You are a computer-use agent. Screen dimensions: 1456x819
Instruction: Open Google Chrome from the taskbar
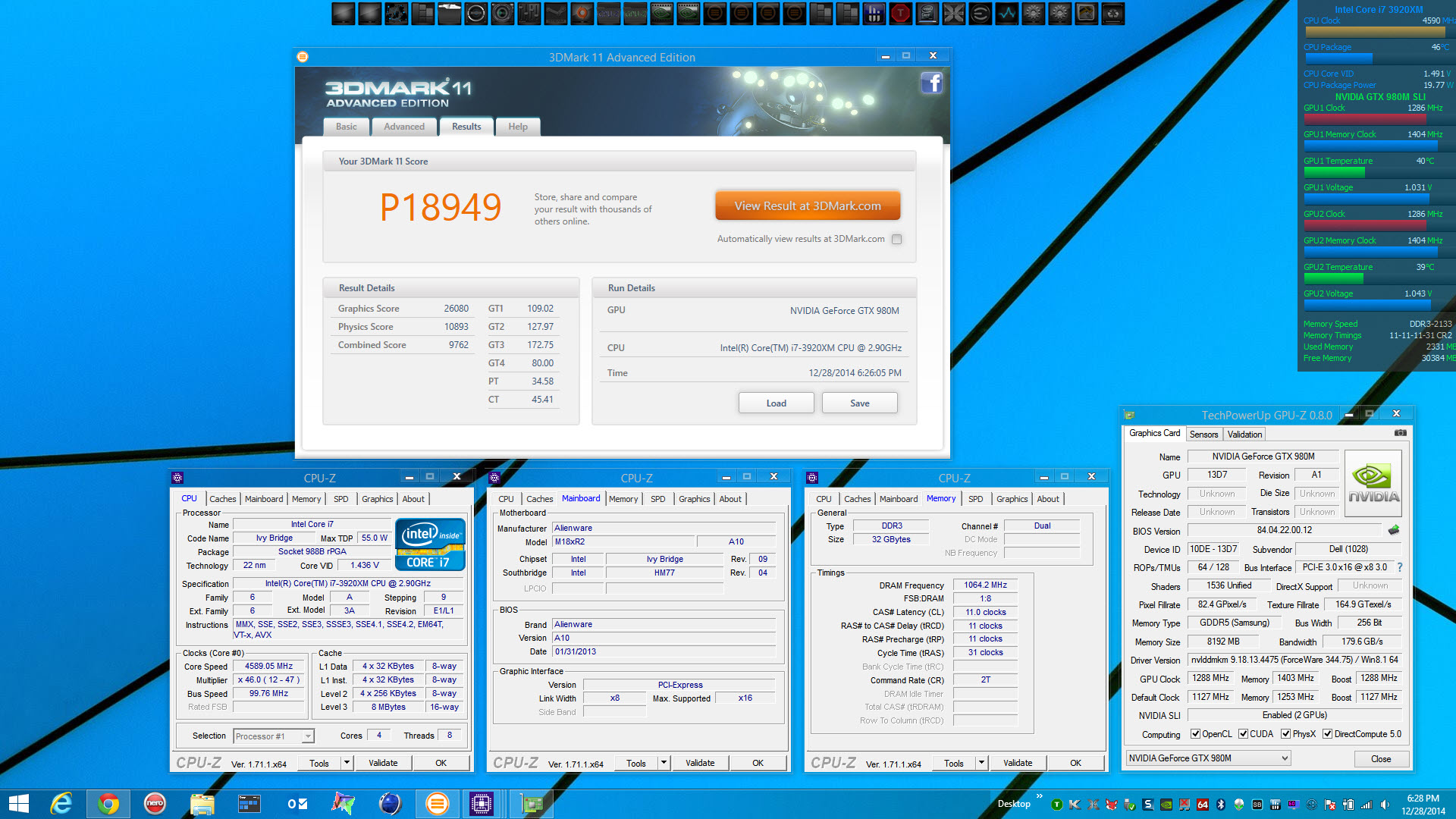tap(108, 804)
